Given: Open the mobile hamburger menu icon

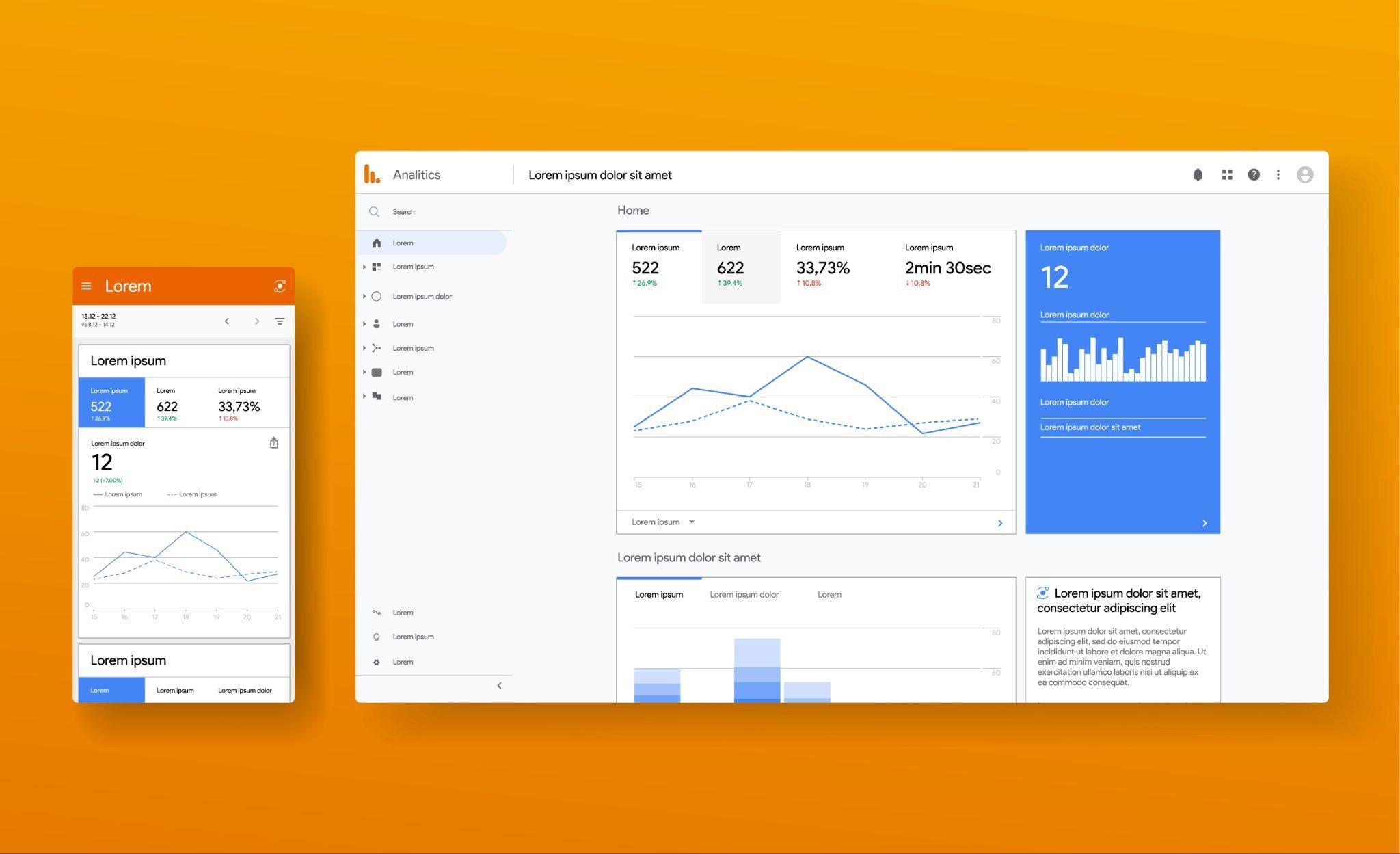Looking at the screenshot, I should coord(86,286).
